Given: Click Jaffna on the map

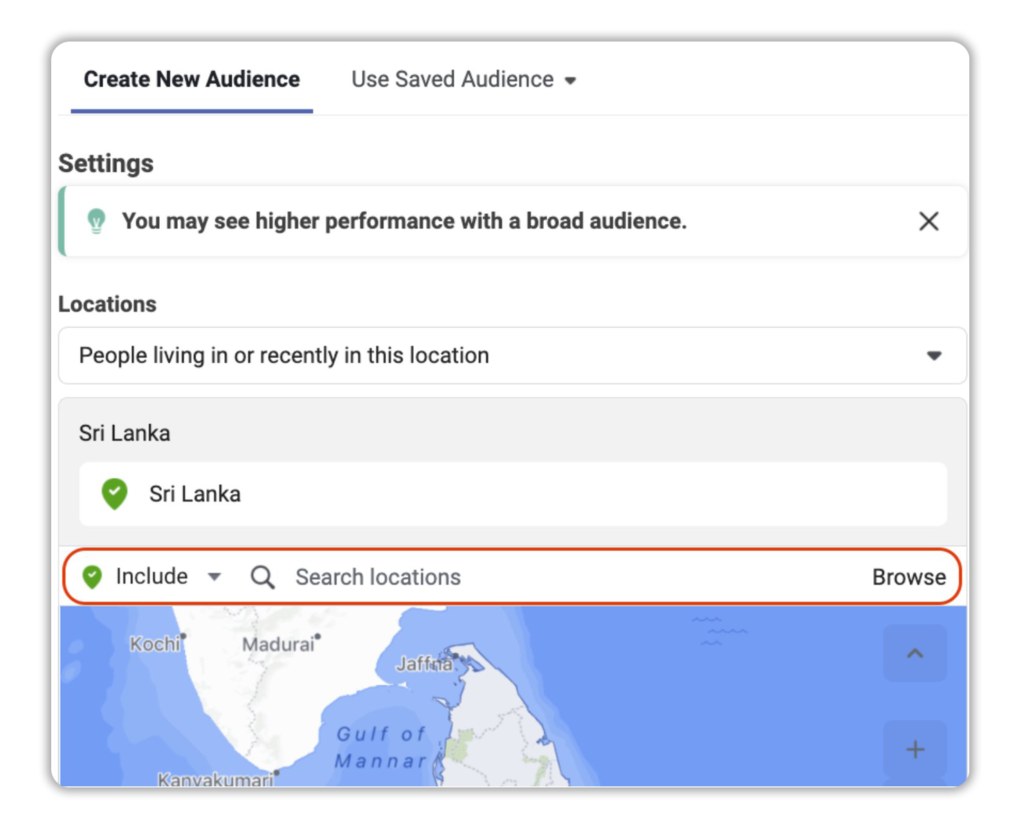Looking at the screenshot, I should tap(424, 664).
